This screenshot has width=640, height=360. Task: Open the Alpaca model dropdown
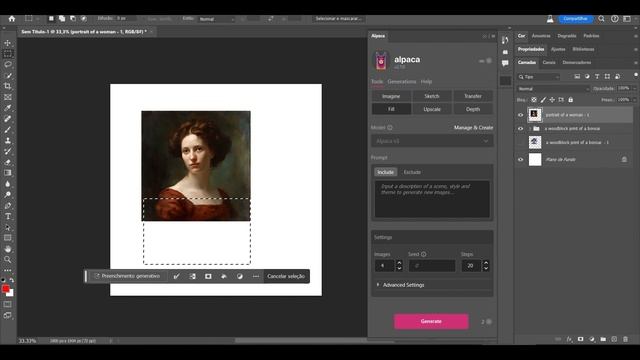(x=432, y=141)
